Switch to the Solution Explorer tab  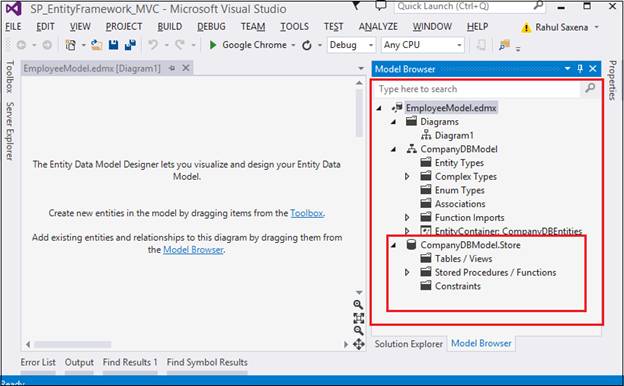[x=408, y=344]
